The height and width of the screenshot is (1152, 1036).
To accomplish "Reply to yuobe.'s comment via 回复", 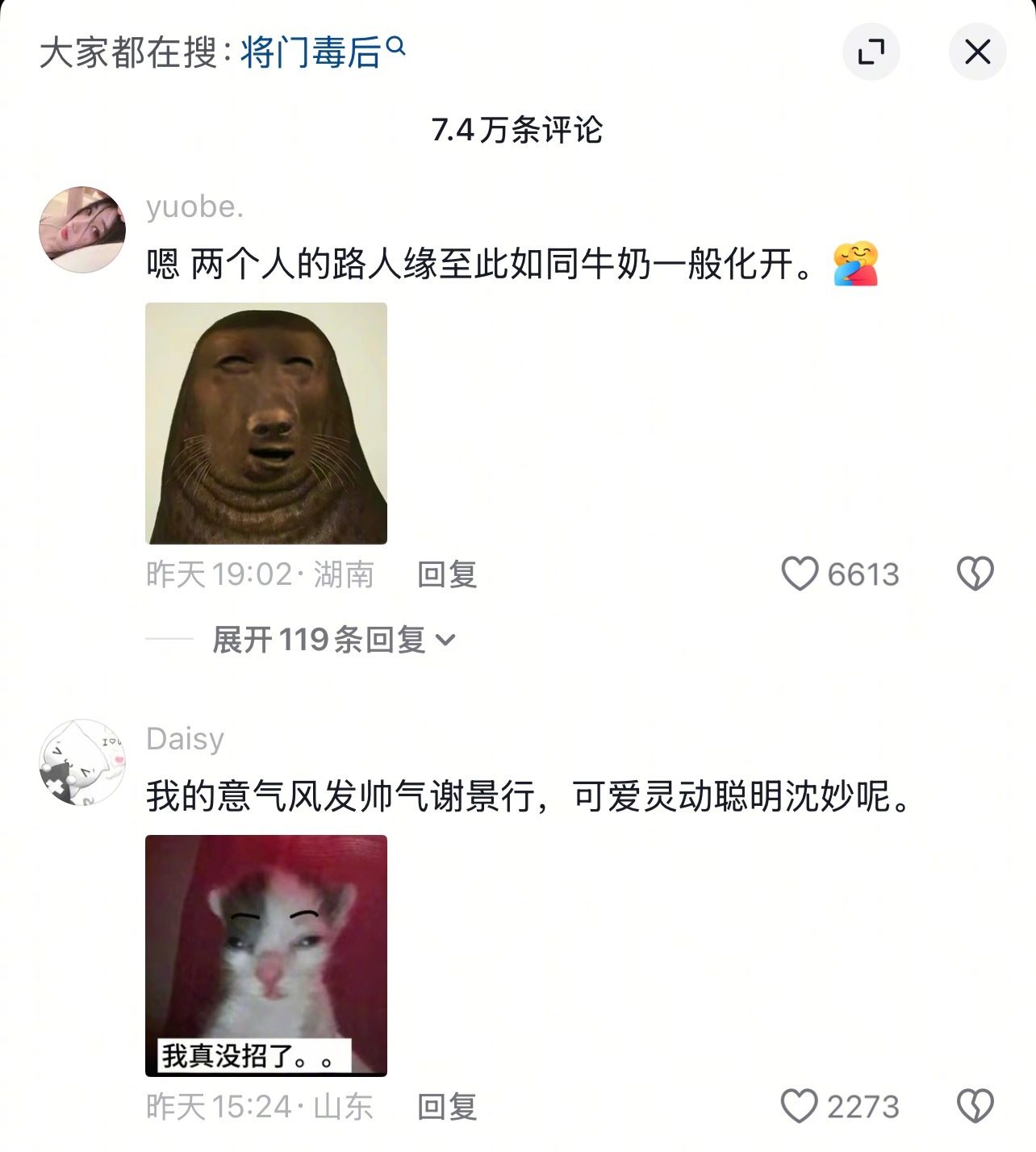I will (447, 574).
